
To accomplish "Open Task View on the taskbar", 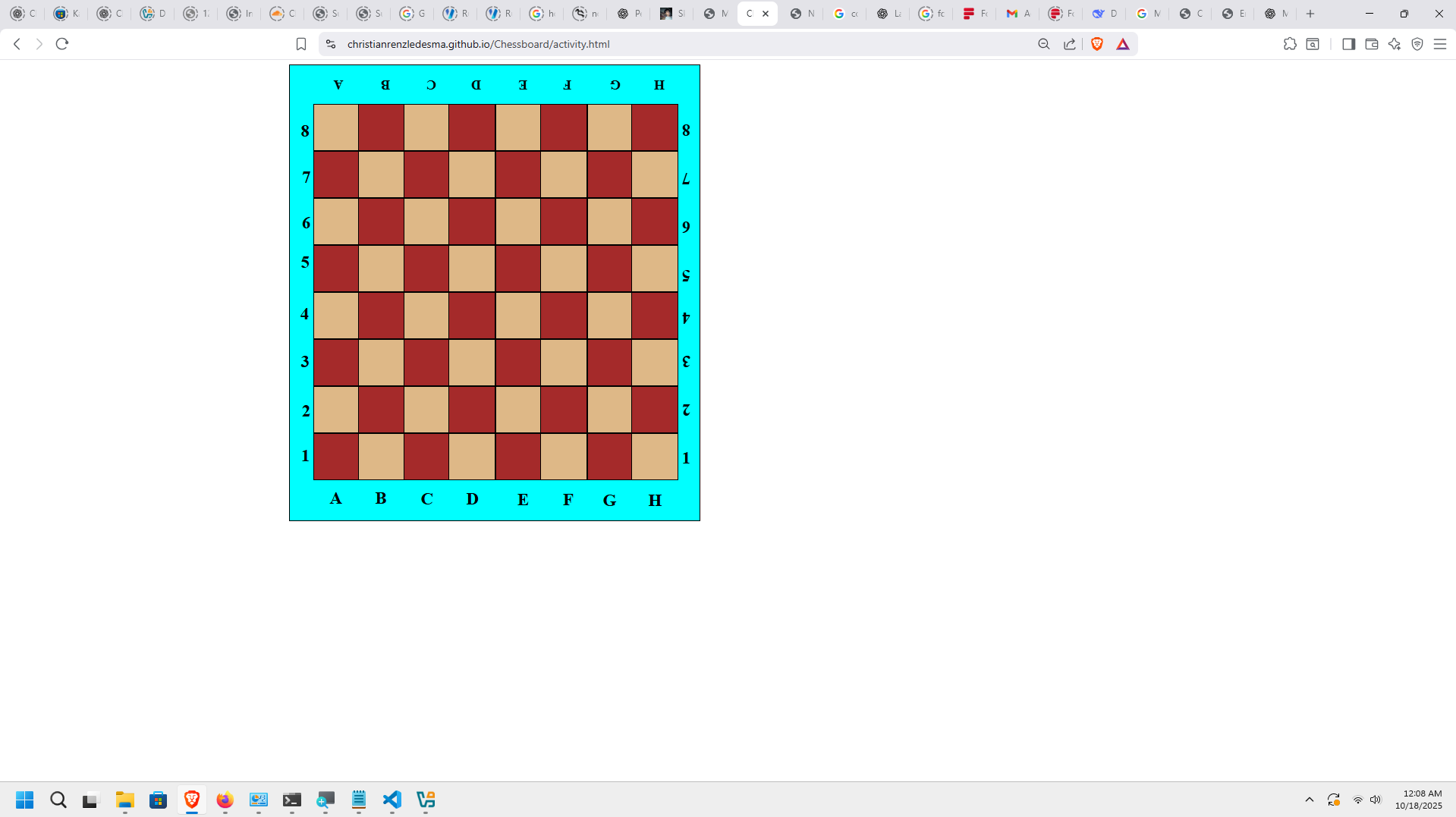I will 91,800.
